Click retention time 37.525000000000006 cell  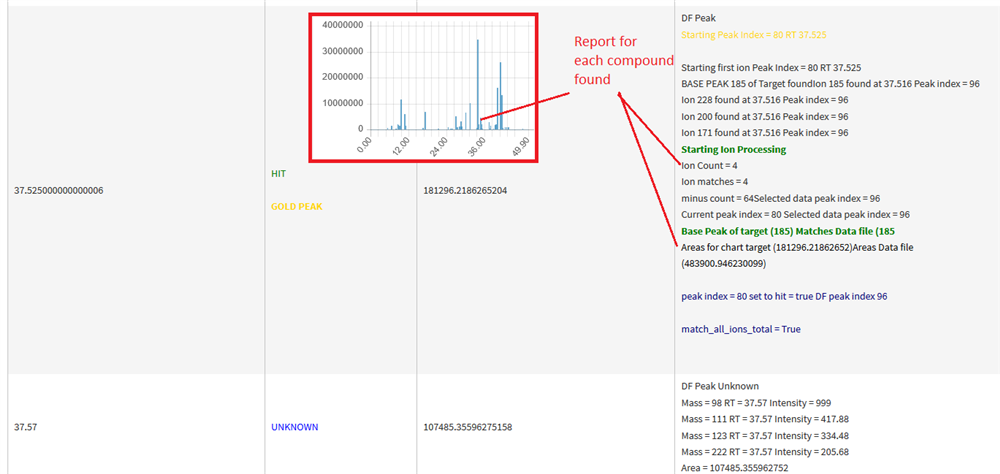tap(60, 190)
